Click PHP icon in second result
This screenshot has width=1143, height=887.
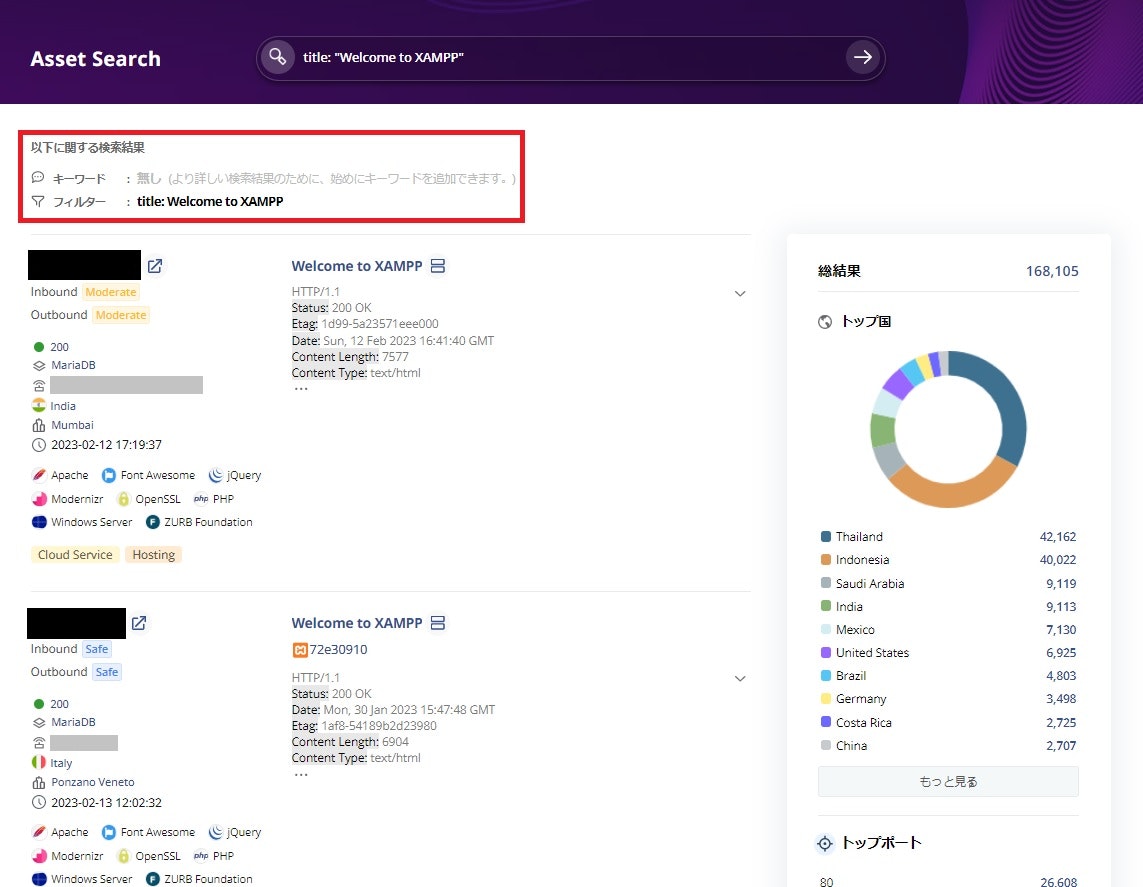coord(200,856)
